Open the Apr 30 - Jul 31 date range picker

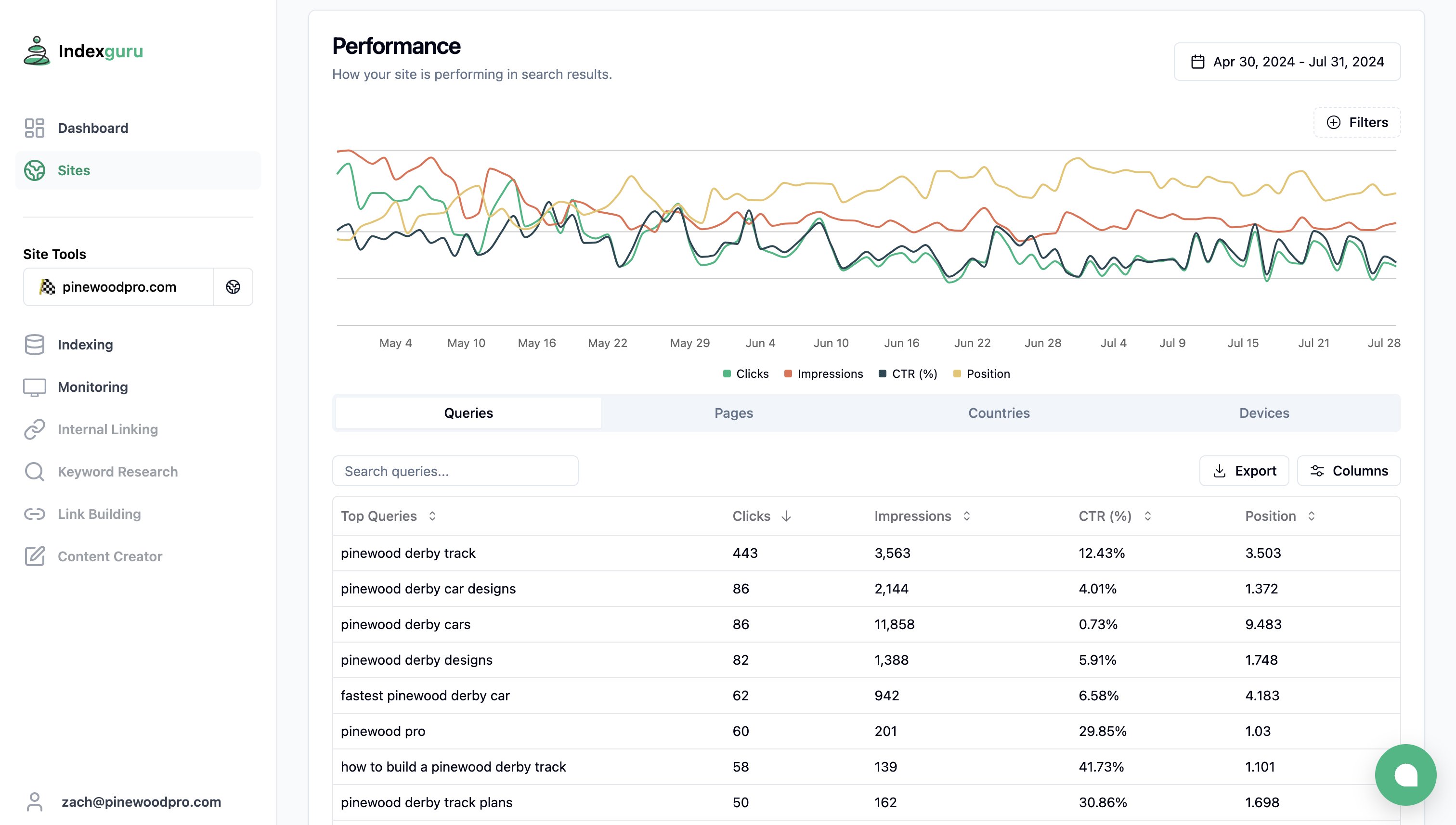pyautogui.click(x=1287, y=62)
